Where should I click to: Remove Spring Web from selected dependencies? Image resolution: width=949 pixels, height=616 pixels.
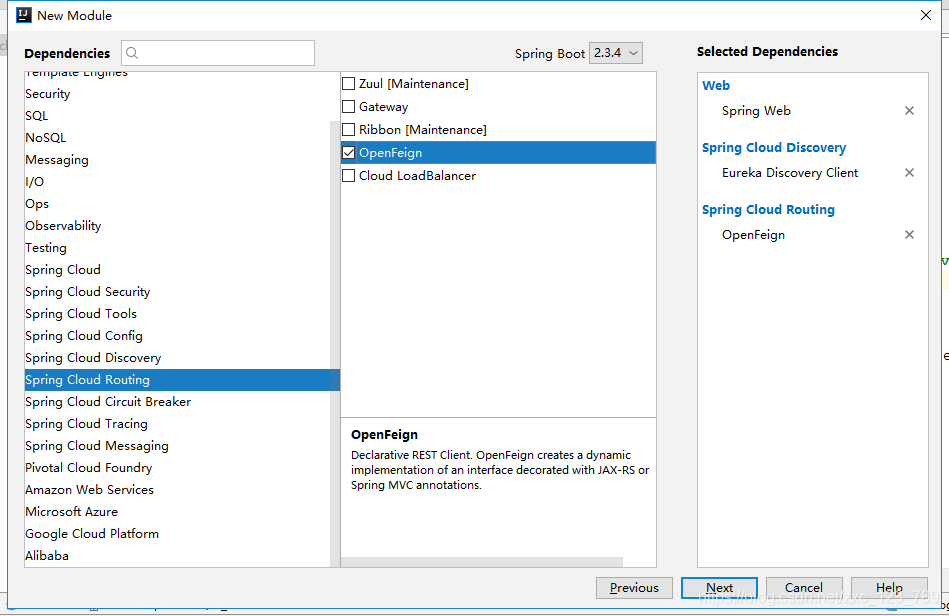909,111
